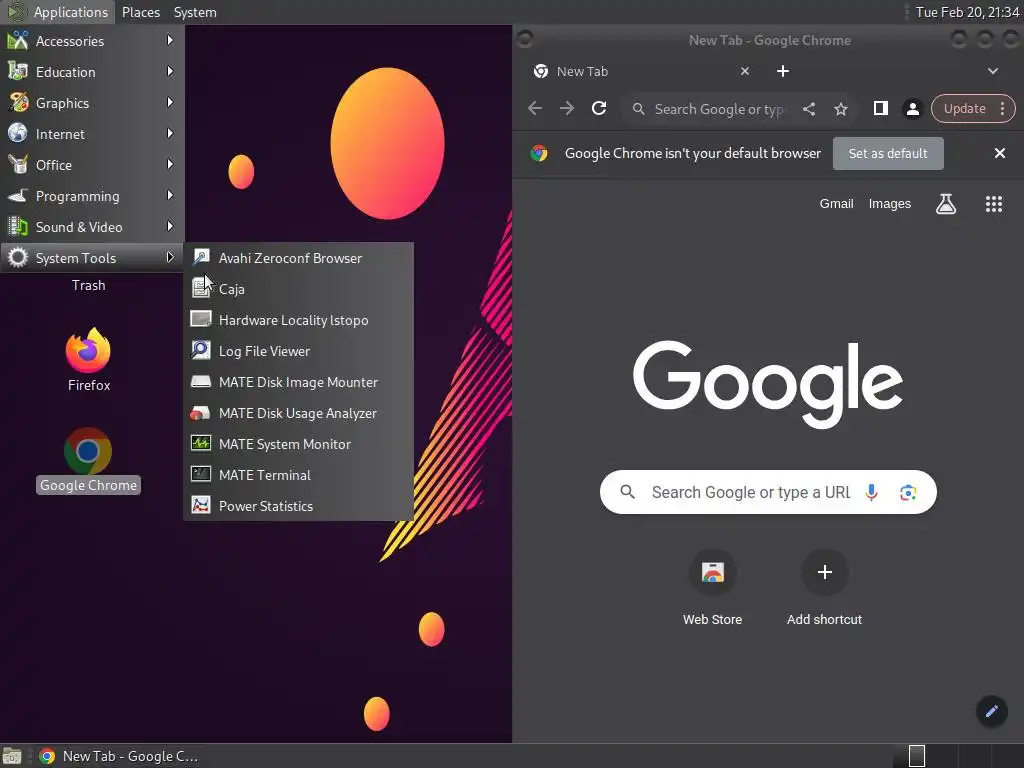Expand the Sound & Video submenu

click(x=91, y=227)
